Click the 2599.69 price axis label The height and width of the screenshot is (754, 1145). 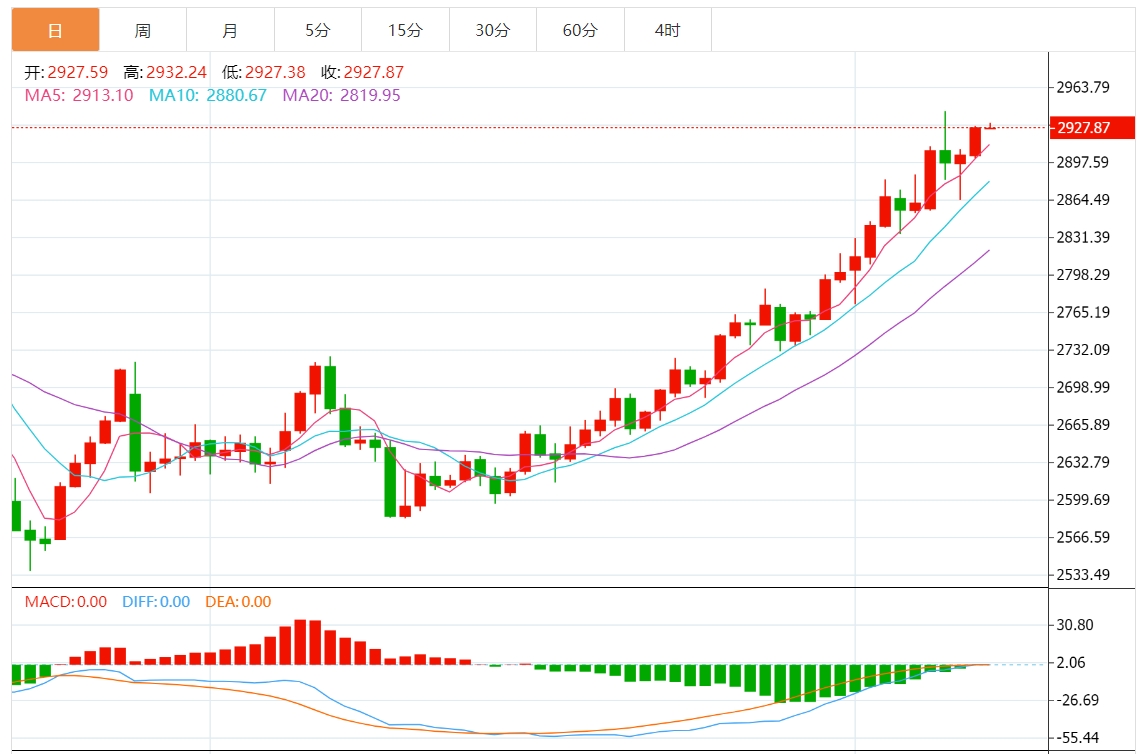coord(1083,500)
